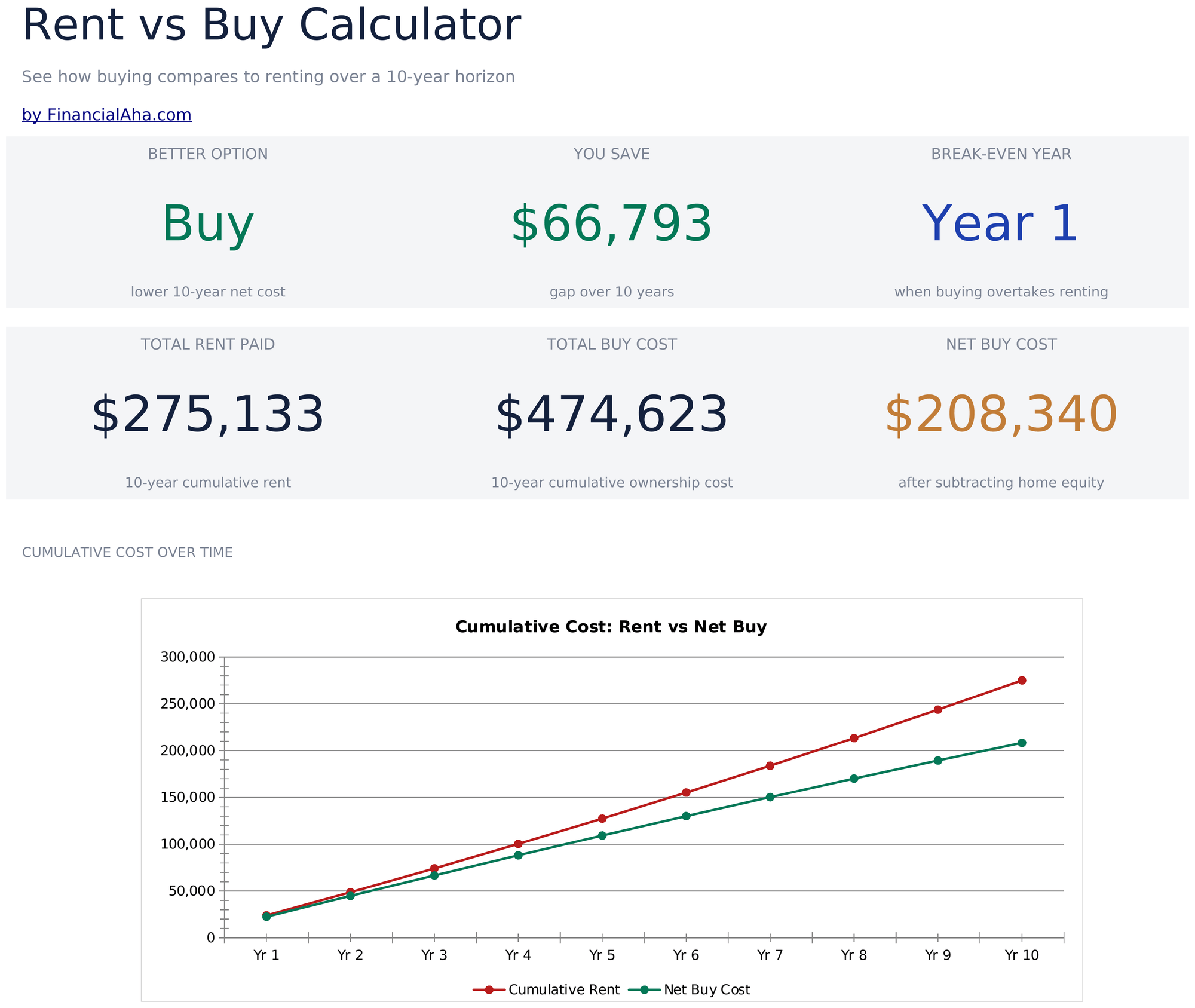Viewport: 1195px width, 1008px height.
Task: Click when buying overtakes renting caption
Action: (1001, 292)
